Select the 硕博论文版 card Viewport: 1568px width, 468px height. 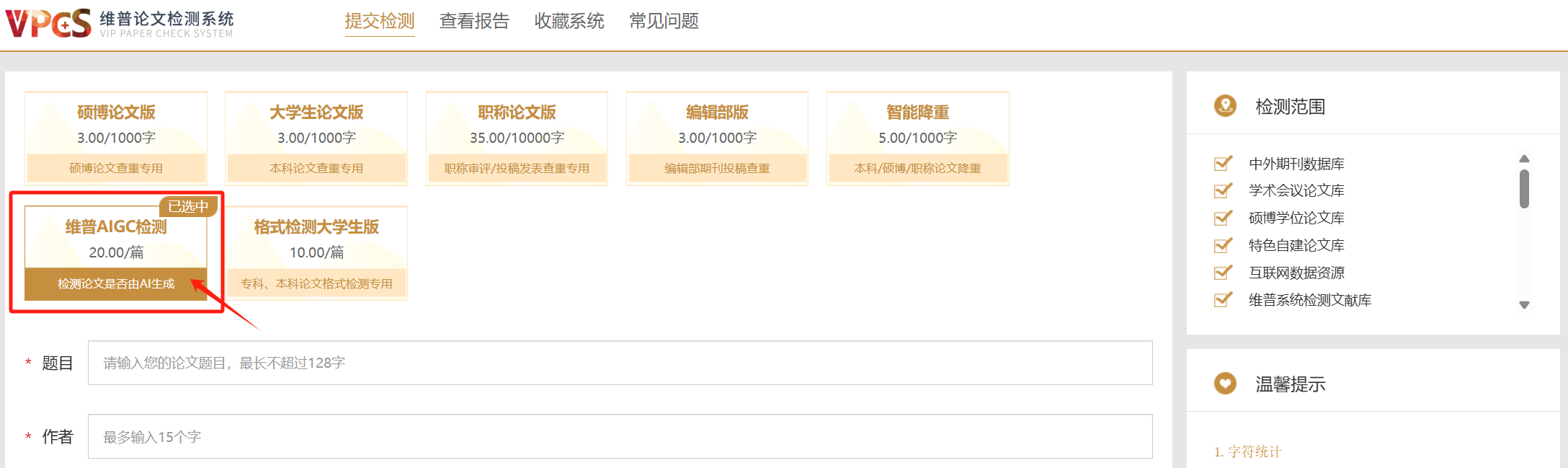116,138
